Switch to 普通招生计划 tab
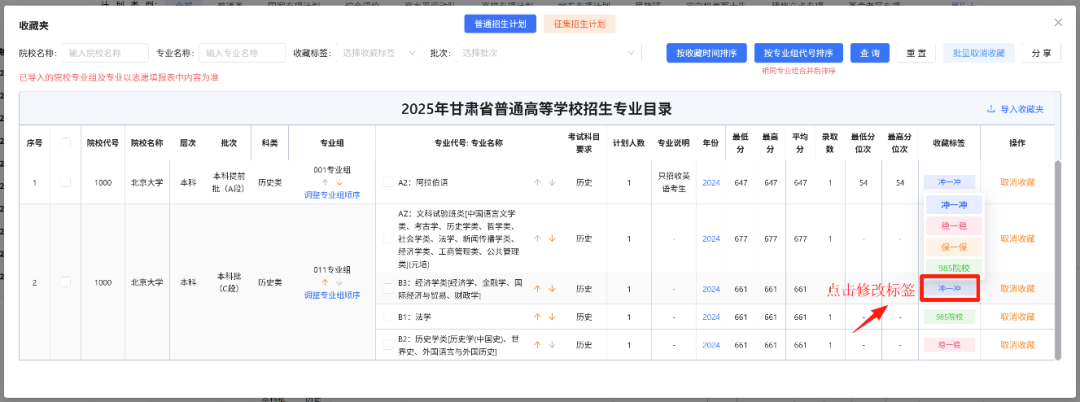This screenshot has width=1080, height=402. pyautogui.click(x=501, y=23)
